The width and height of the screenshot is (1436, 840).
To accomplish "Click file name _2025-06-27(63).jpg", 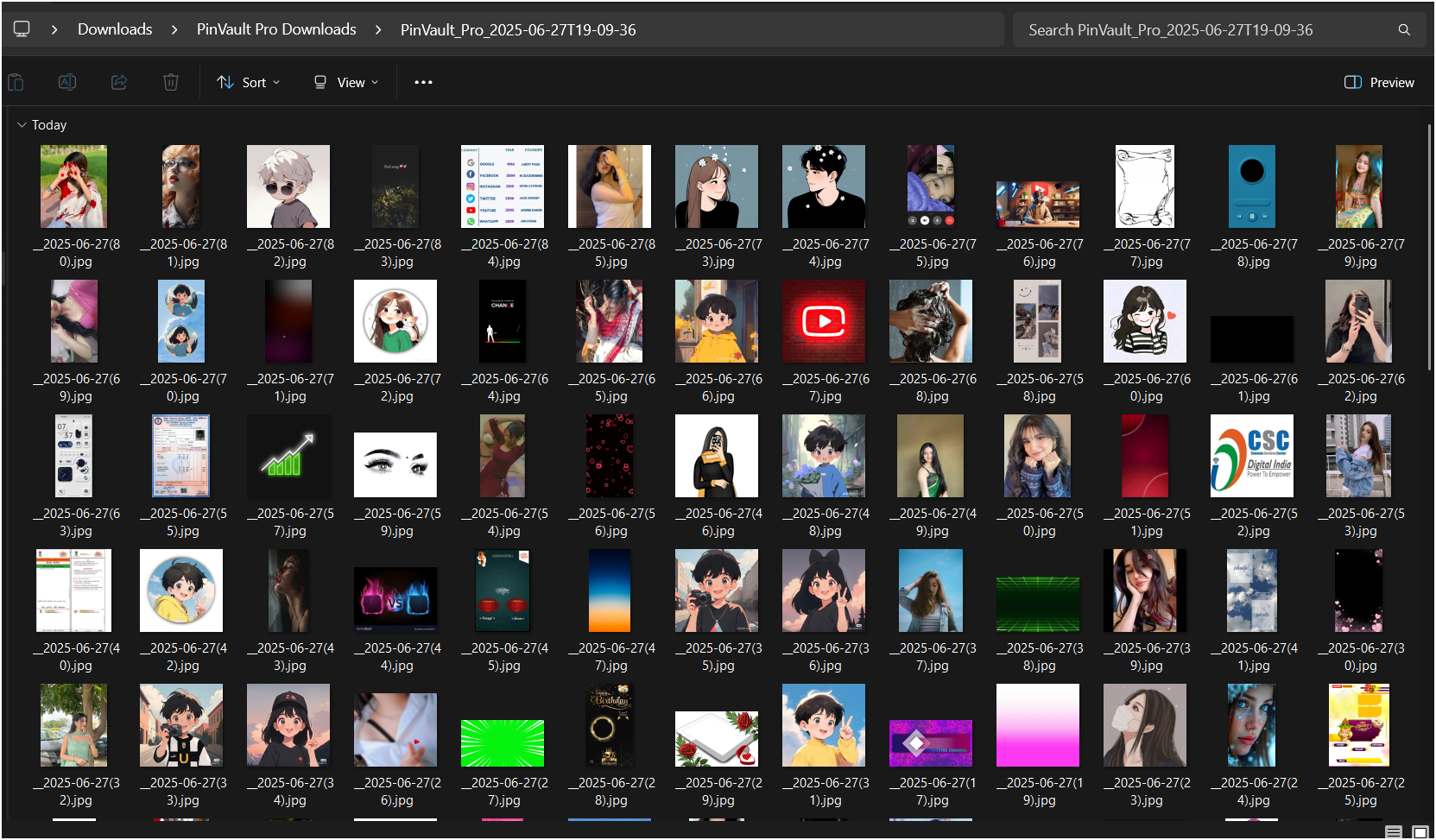I will tap(76, 522).
